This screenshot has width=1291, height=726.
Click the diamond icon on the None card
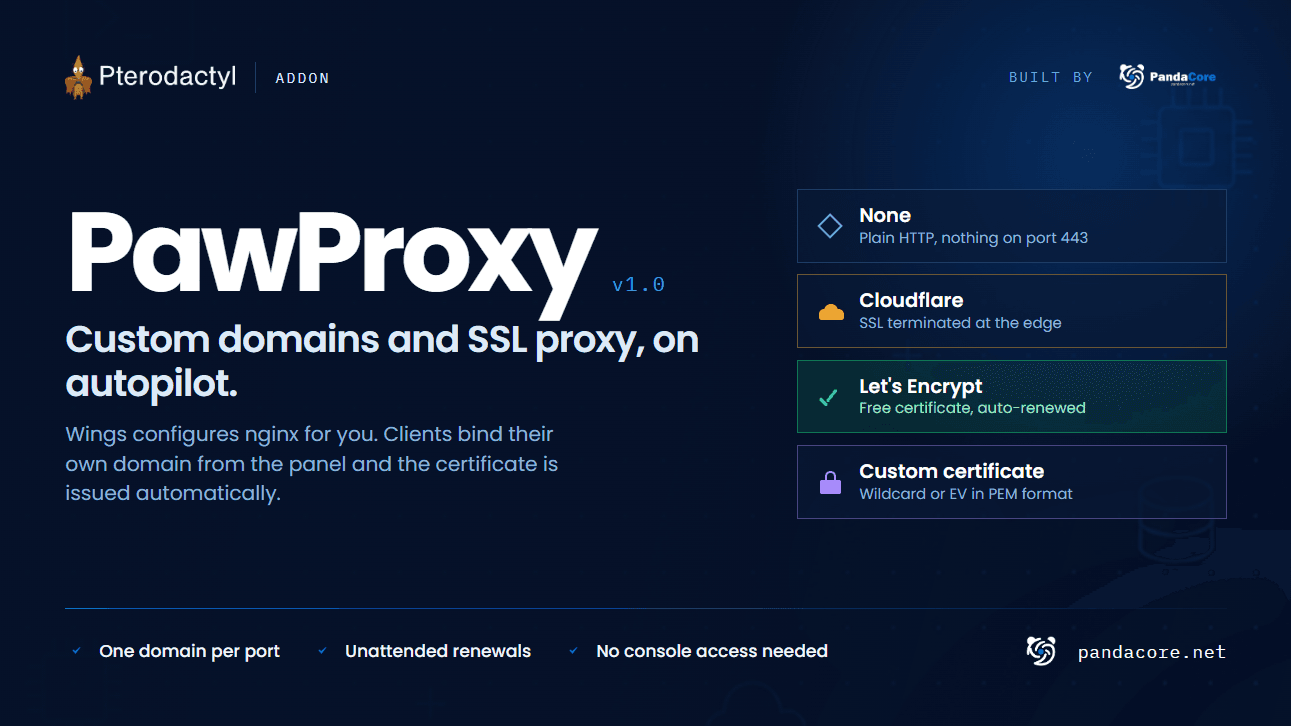pos(830,226)
